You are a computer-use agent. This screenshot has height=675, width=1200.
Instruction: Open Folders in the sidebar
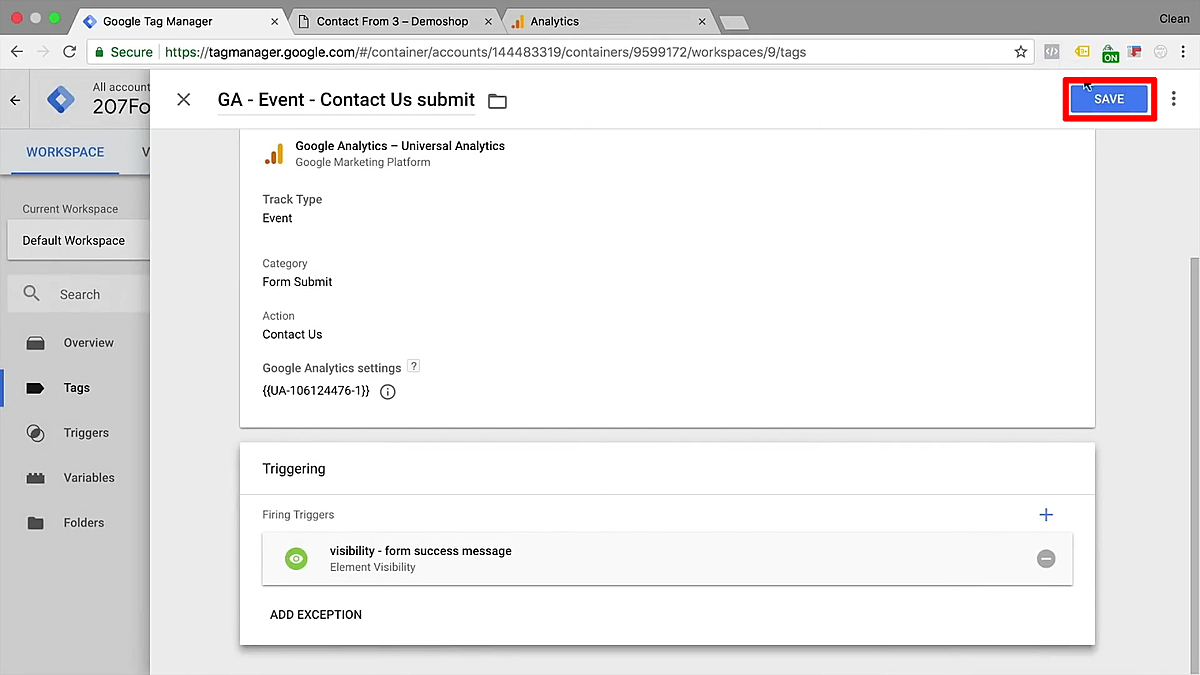[x=83, y=523]
